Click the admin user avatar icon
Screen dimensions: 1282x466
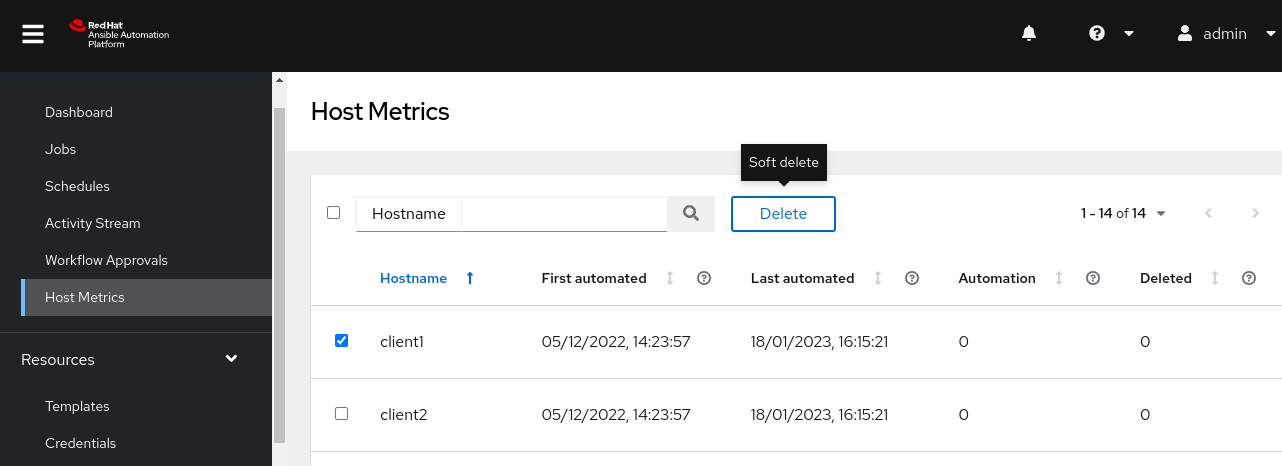coord(1185,33)
